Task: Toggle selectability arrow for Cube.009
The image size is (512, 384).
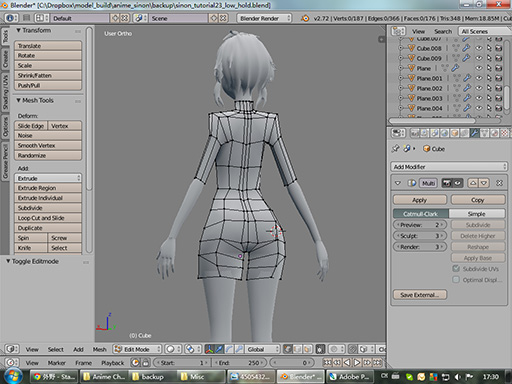Action: click(489, 58)
